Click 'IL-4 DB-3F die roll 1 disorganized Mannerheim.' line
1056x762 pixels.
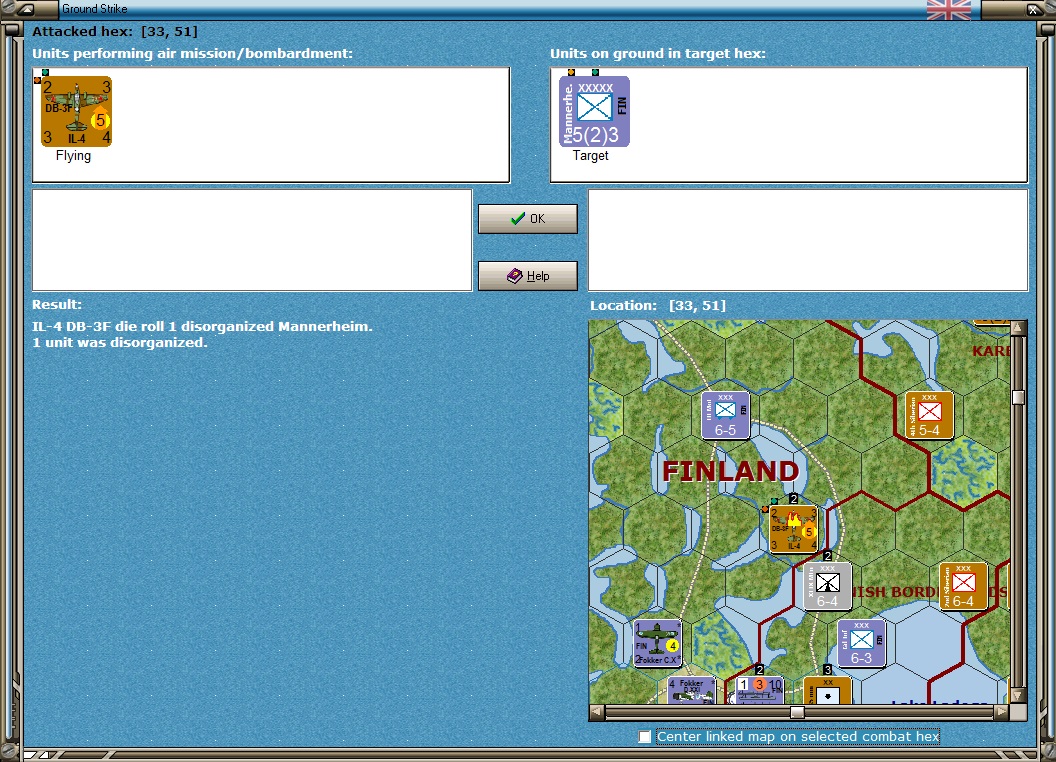pos(202,327)
